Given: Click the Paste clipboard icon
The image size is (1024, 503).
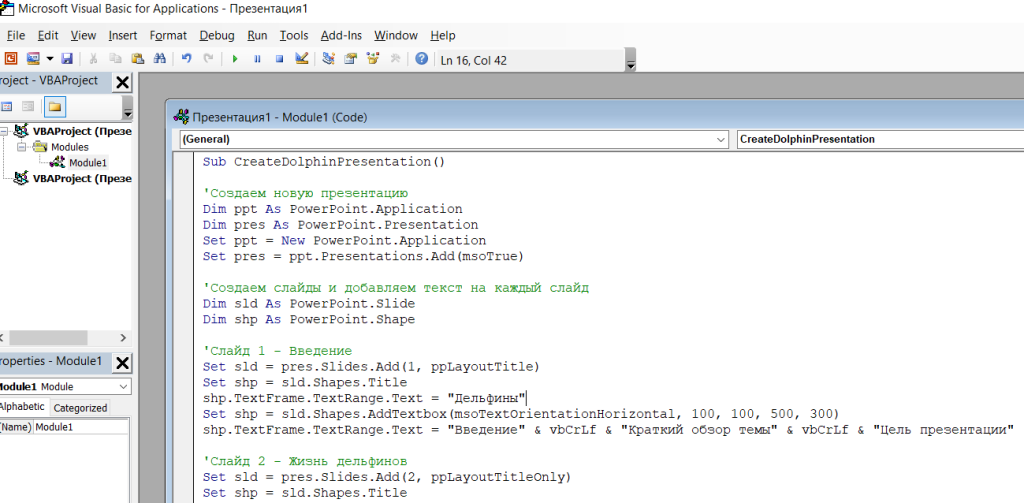Looking at the screenshot, I should click(x=137, y=59).
